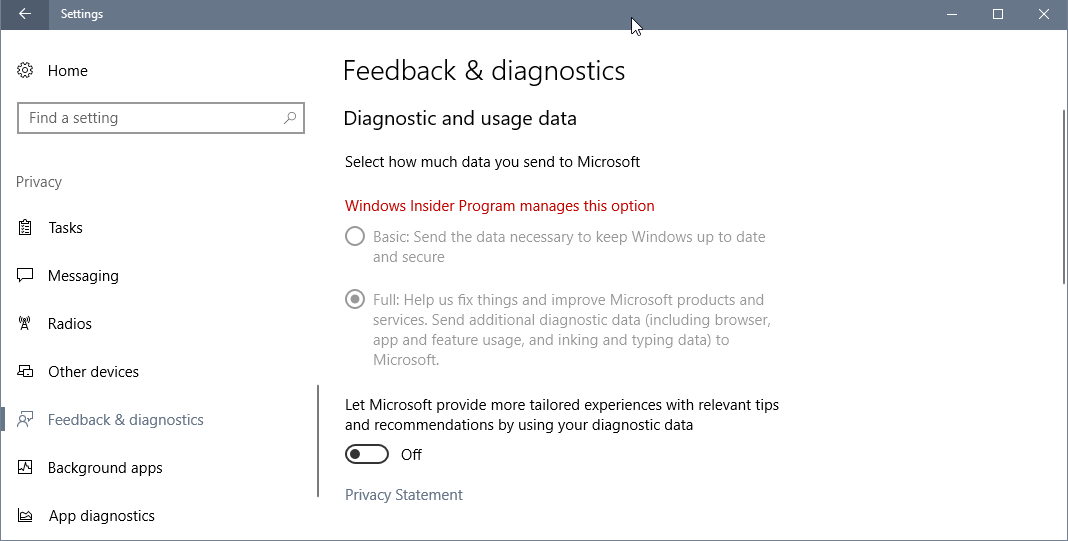Click the search magnifier icon
This screenshot has height=541, width=1068.
point(290,118)
